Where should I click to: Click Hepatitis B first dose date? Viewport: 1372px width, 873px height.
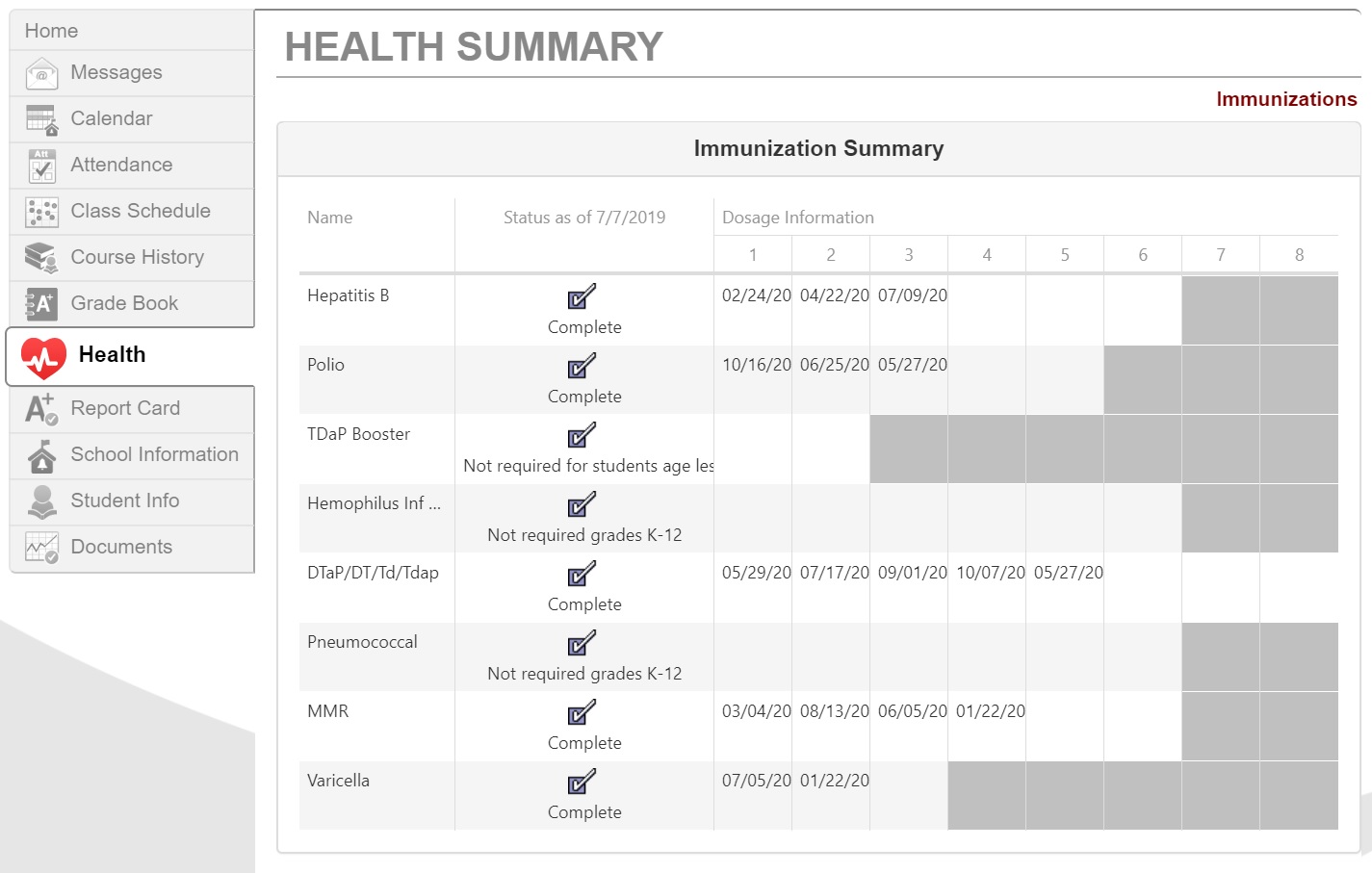point(756,295)
